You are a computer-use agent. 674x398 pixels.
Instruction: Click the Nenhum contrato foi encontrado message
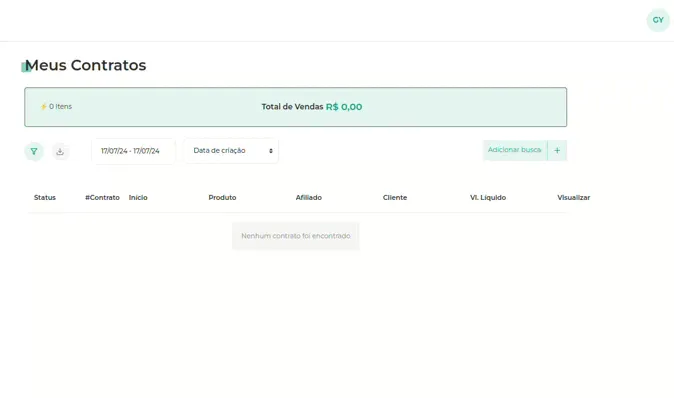tap(296, 236)
